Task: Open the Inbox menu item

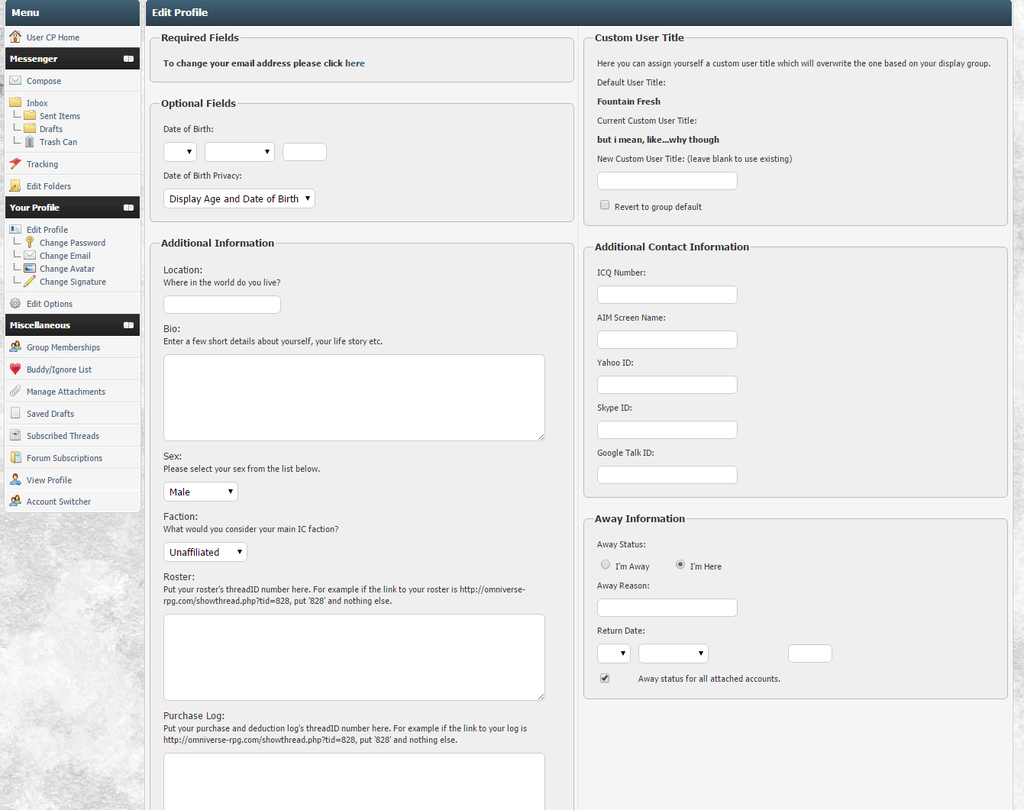Action: tap(37, 103)
